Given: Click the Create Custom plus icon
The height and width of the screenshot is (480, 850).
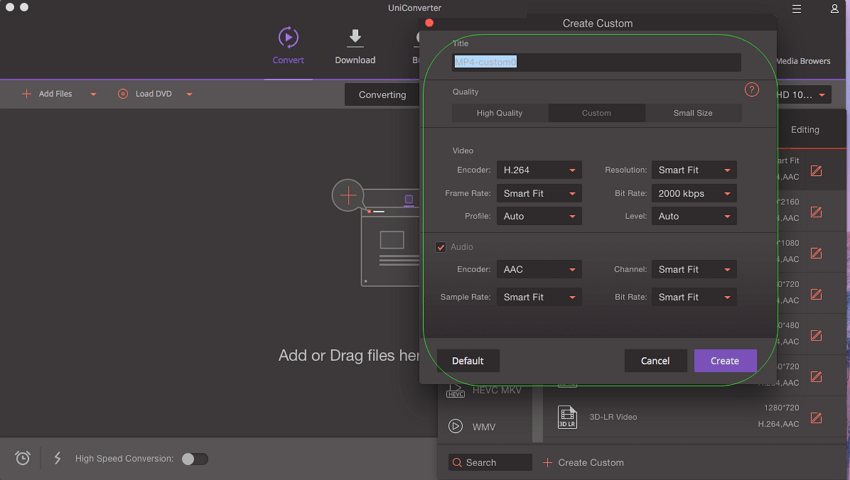Looking at the screenshot, I should coord(548,463).
